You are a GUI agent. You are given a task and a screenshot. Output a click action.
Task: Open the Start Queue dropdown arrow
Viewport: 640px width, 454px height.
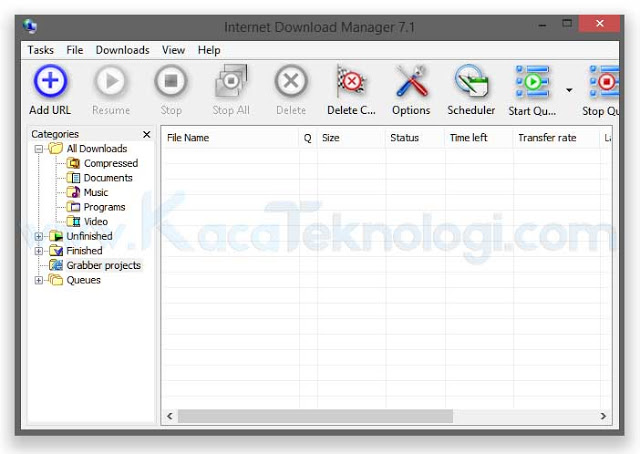(x=569, y=90)
